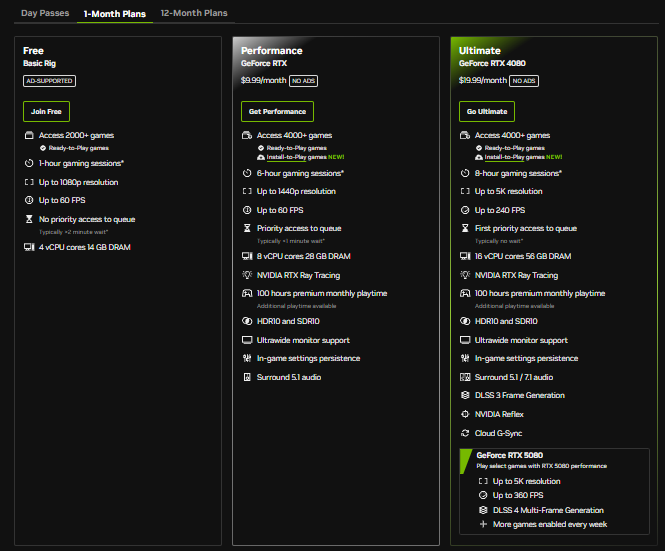Click the computer icon beside 8 vCPU cores
Image resolution: width=665 pixels, height=551 pixels.
point(247,256)
